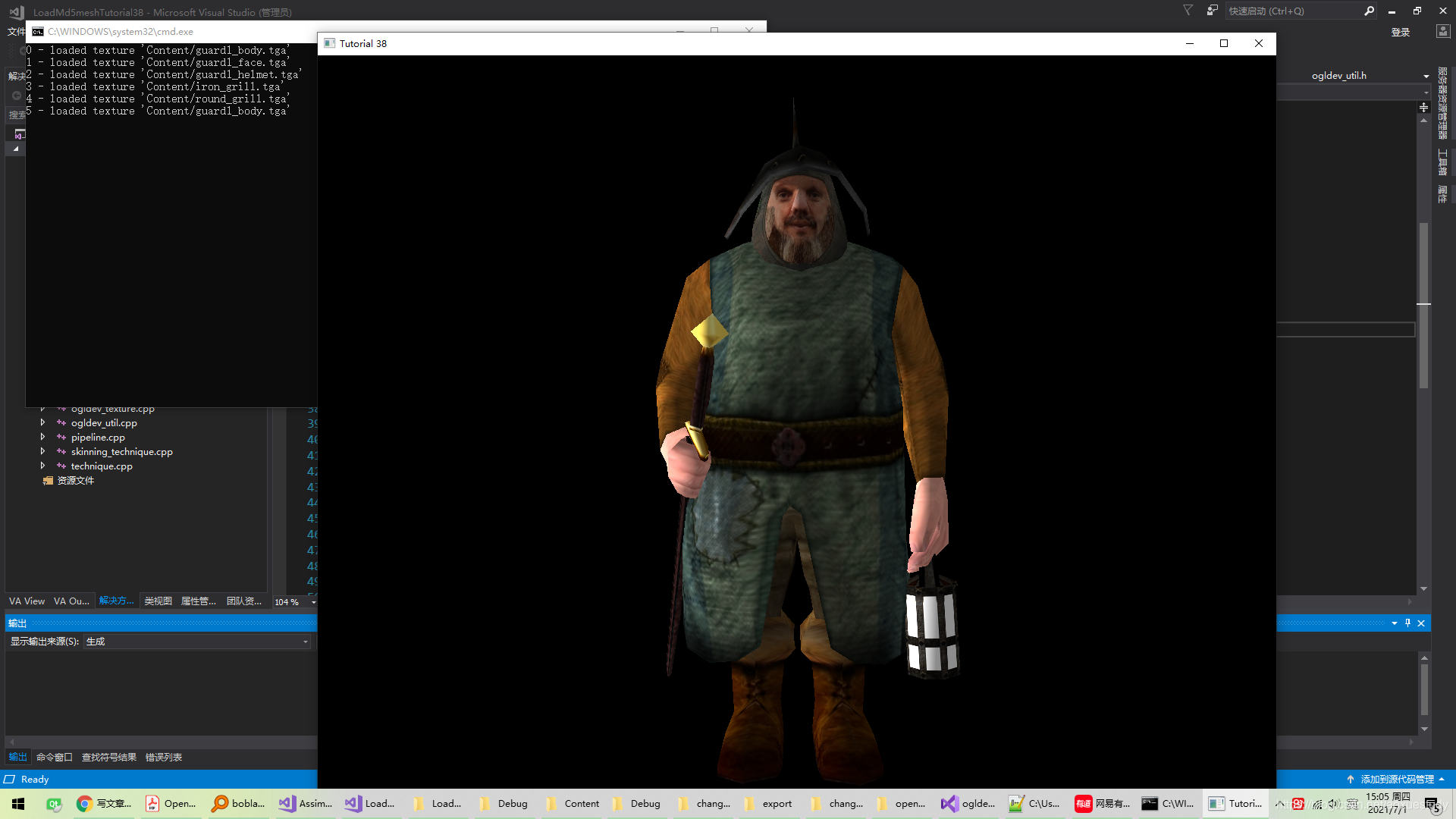
Task: Open the 工具箱 side panel tab
Action: [x=1442, y=162]
